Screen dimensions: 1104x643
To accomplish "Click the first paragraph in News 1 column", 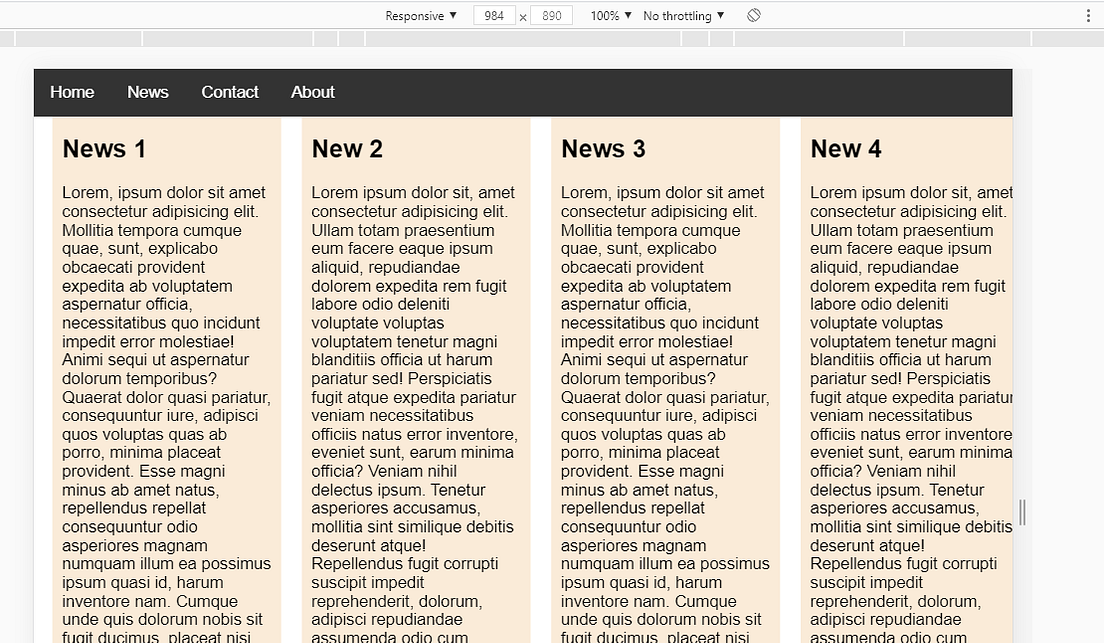I will [165, 400].
